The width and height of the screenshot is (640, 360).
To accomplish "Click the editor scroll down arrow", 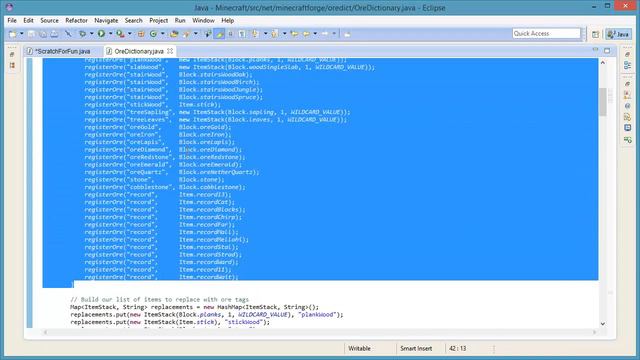I will coord(603,324).
